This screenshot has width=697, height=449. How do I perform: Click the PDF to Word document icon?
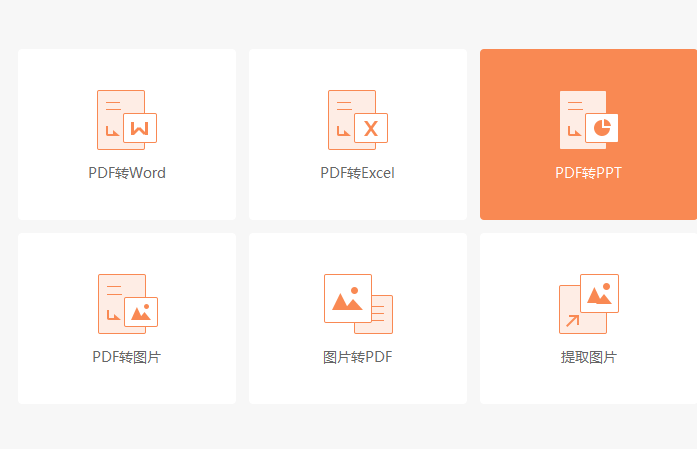[127, 120]
